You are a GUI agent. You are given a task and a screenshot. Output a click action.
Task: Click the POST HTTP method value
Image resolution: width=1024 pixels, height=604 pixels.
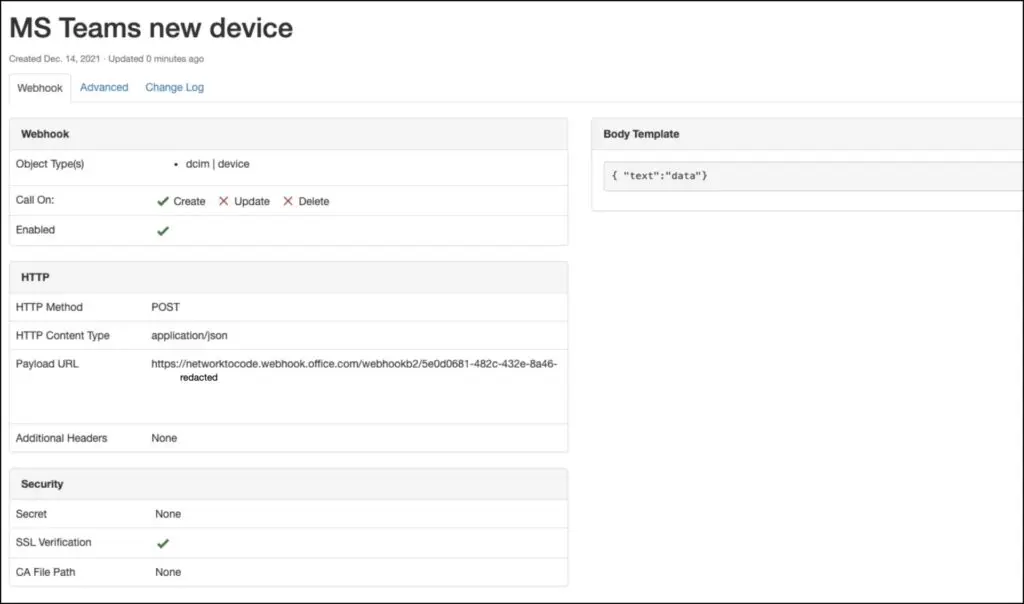pos(165,307)
